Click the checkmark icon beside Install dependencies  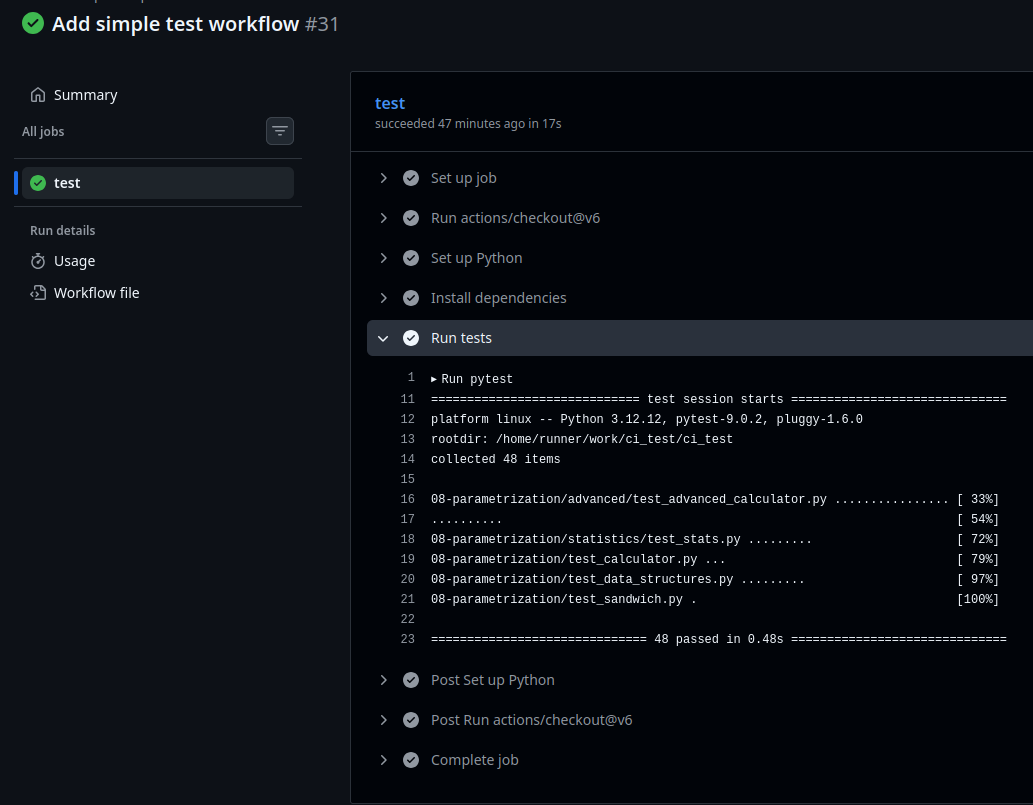(411, 297)
